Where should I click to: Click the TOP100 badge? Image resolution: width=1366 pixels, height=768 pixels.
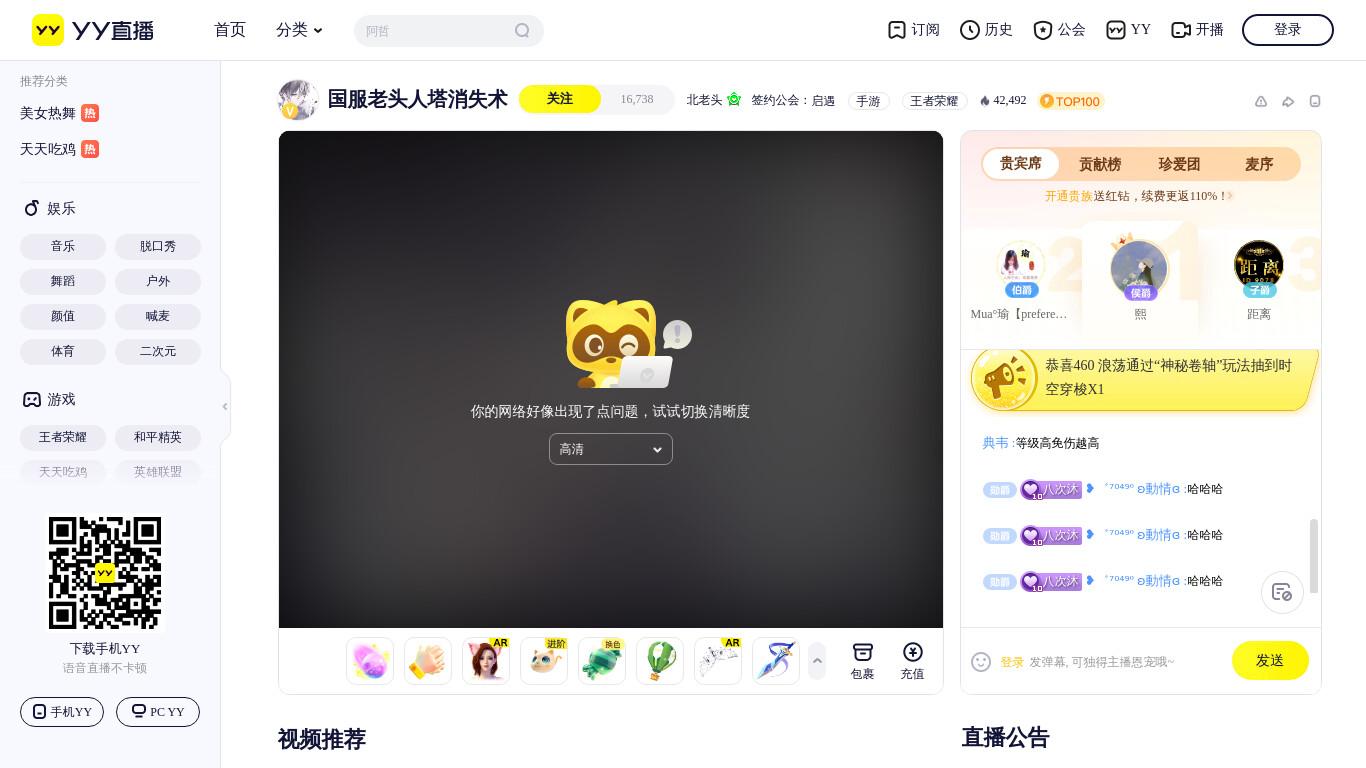coord(1071,101)
